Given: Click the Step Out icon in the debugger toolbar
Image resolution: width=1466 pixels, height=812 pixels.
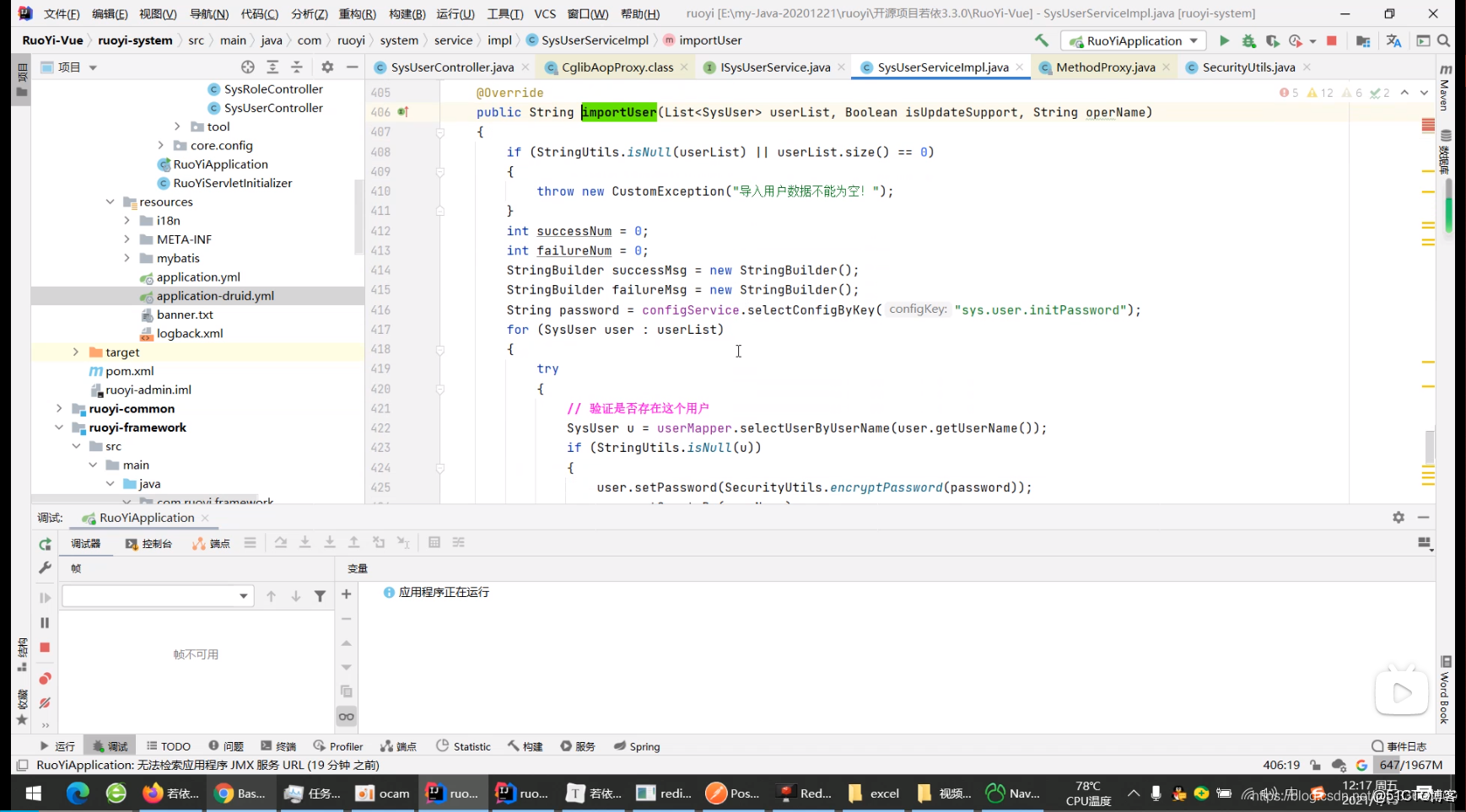Looking at the screenshot, I should pos(354,542).
